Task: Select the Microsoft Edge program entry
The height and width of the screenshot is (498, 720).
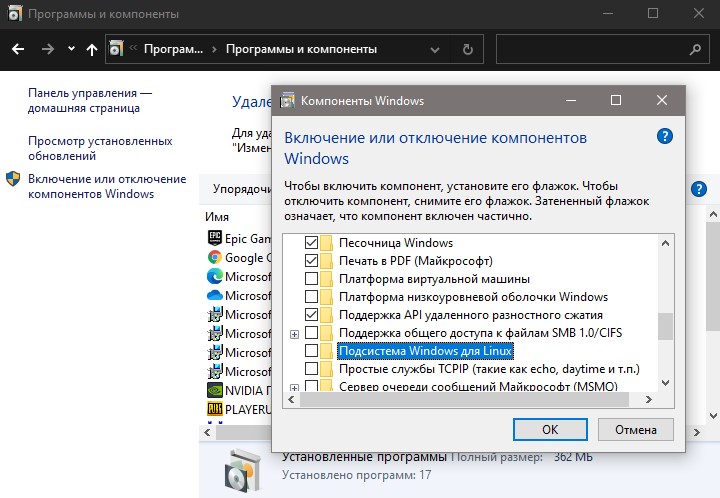Action: [239, 276]
